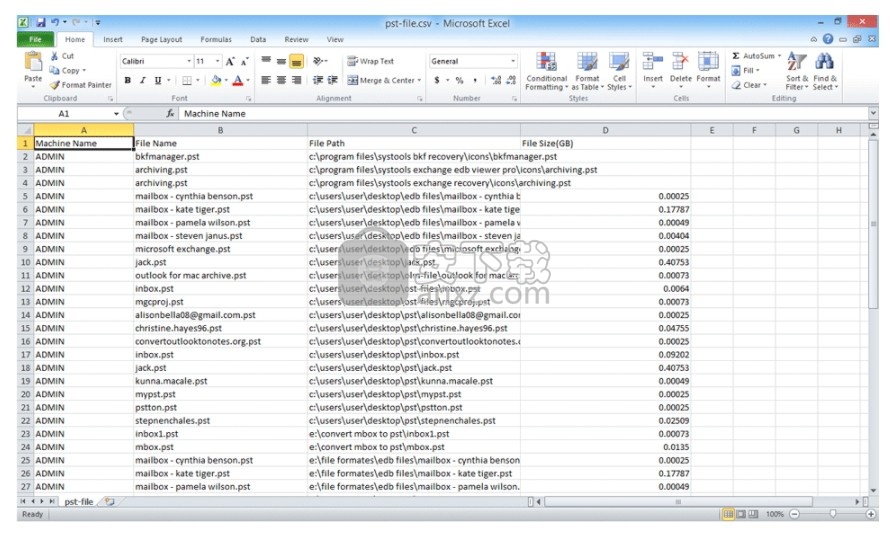
Task: Apply cell borders icon
Action: pos(187,80)
